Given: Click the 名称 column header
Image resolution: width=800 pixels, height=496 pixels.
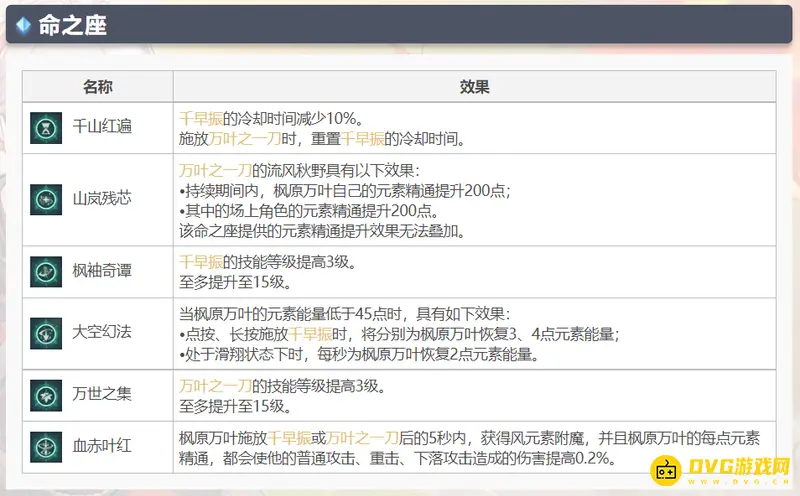Looking at the screenshot, I should [98, 87].
